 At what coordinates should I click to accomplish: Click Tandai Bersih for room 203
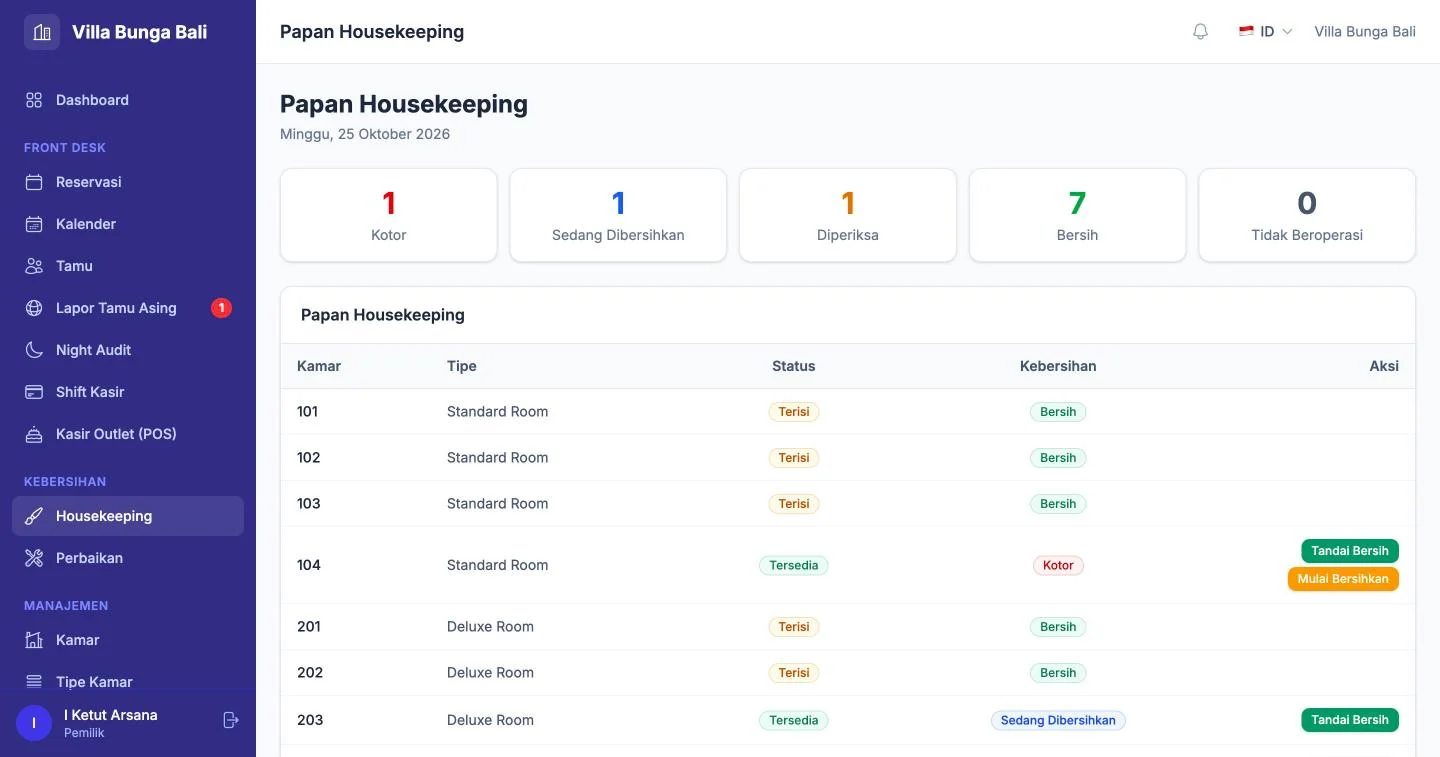tap(1349, 720)
